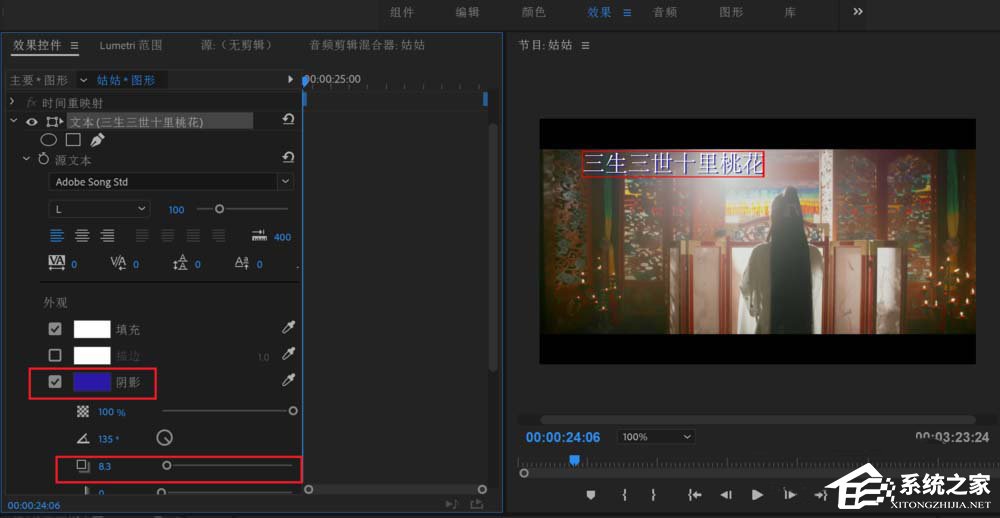Click the shadow color eyedropper
Screen dimensions: 1000x518
coord(289,381)
